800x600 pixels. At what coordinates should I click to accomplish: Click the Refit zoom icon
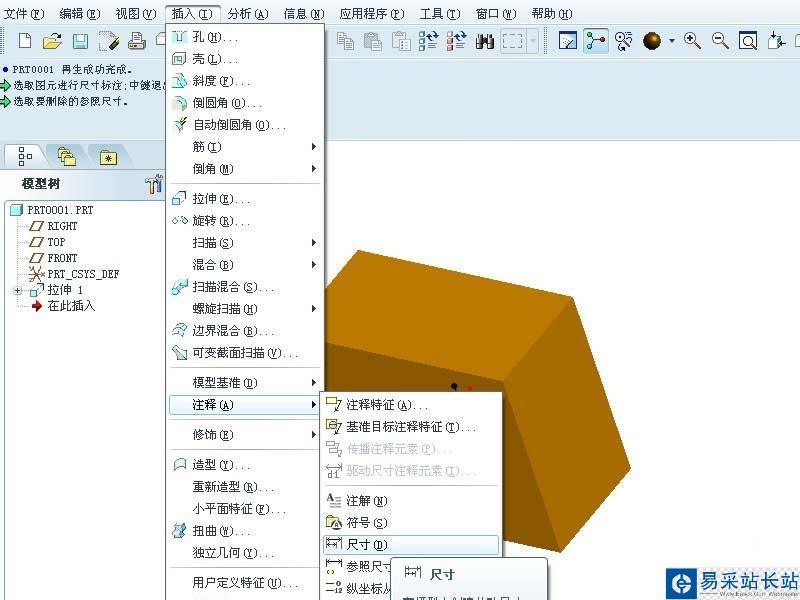(x=748, y=41)
